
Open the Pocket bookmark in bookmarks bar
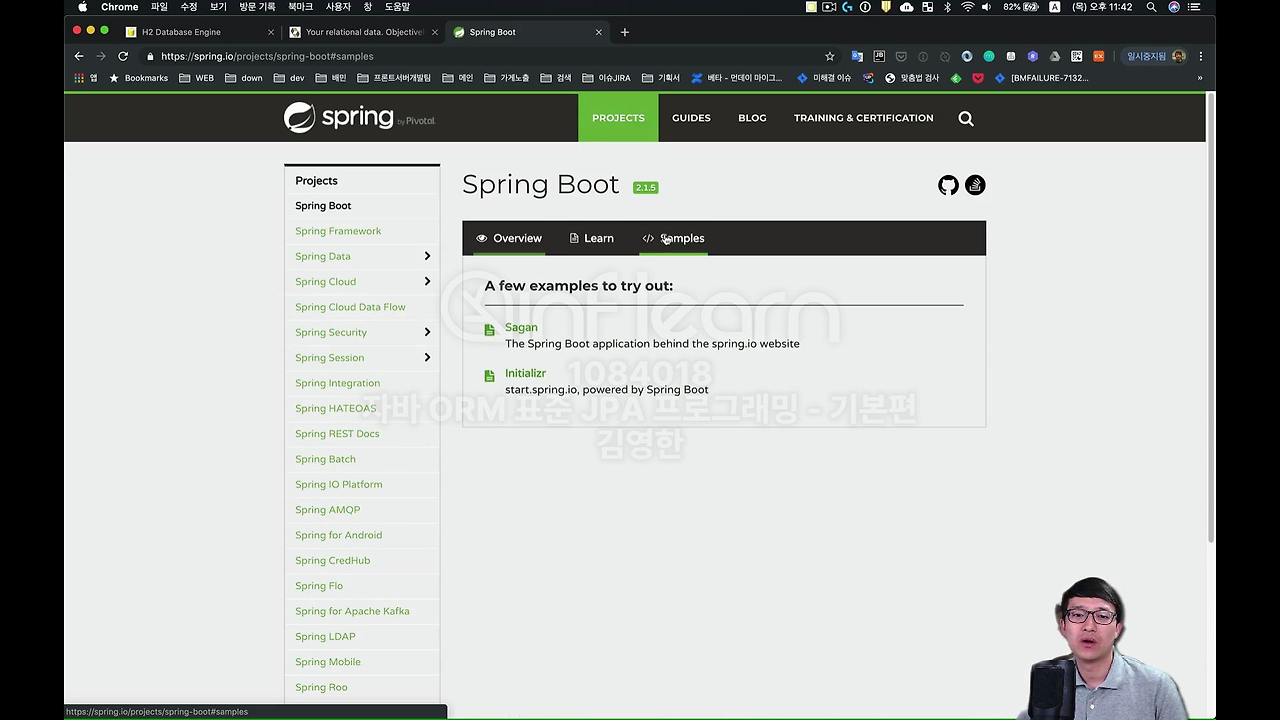coord(978,78)
